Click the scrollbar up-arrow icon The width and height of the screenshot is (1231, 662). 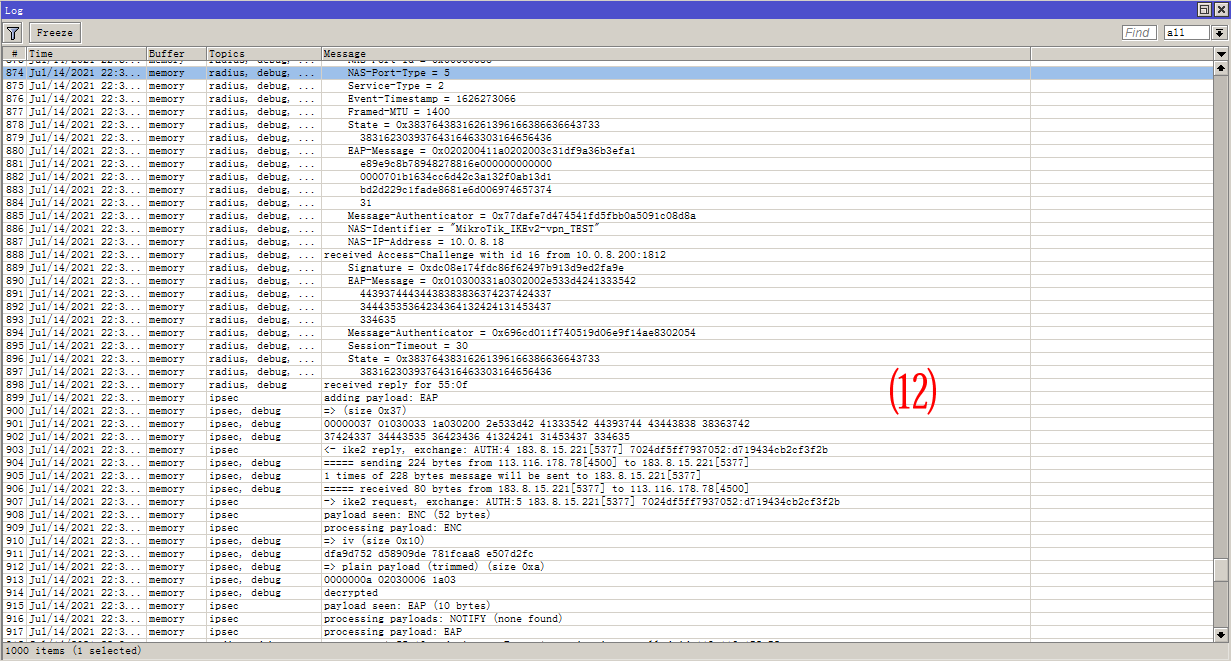point(1222,68)
